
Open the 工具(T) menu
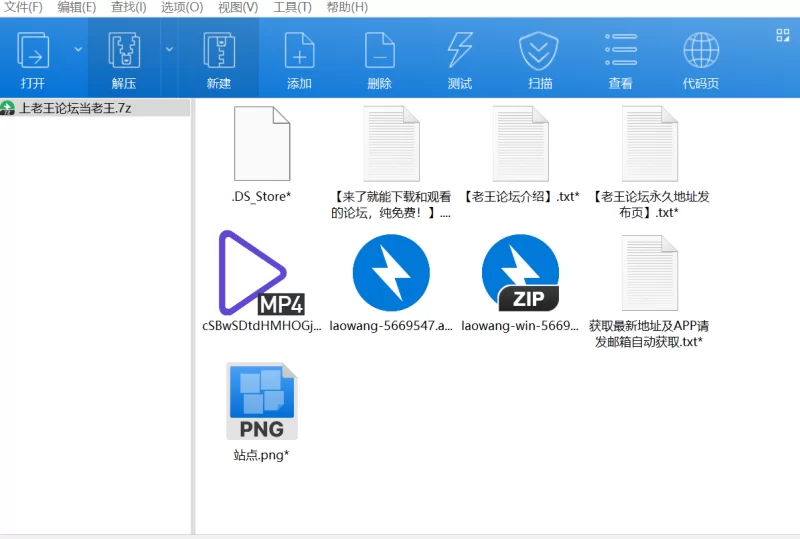(292, 8)
